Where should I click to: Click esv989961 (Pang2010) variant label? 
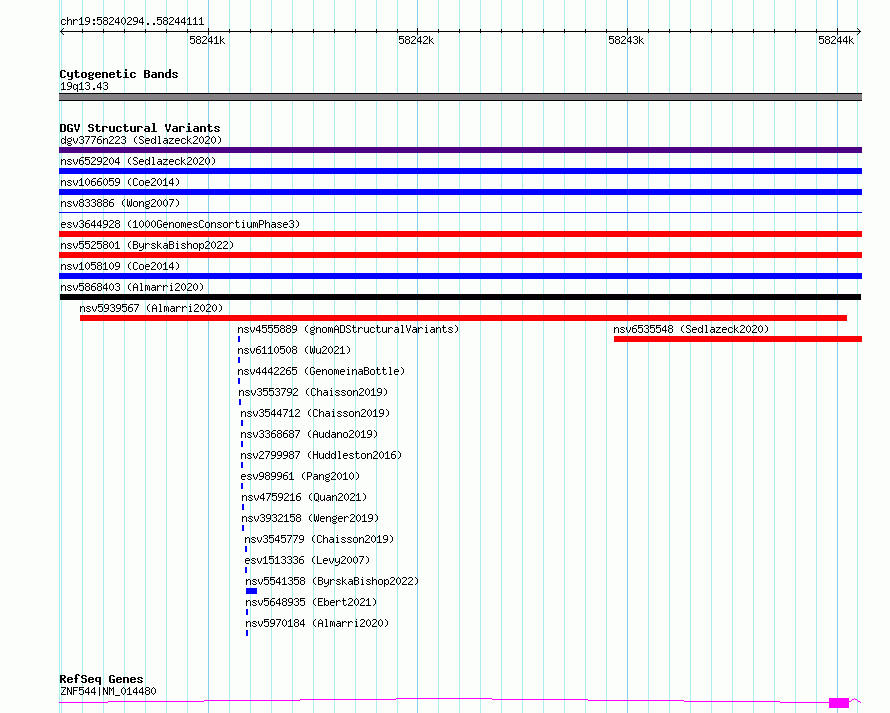[x=300, y=476]
